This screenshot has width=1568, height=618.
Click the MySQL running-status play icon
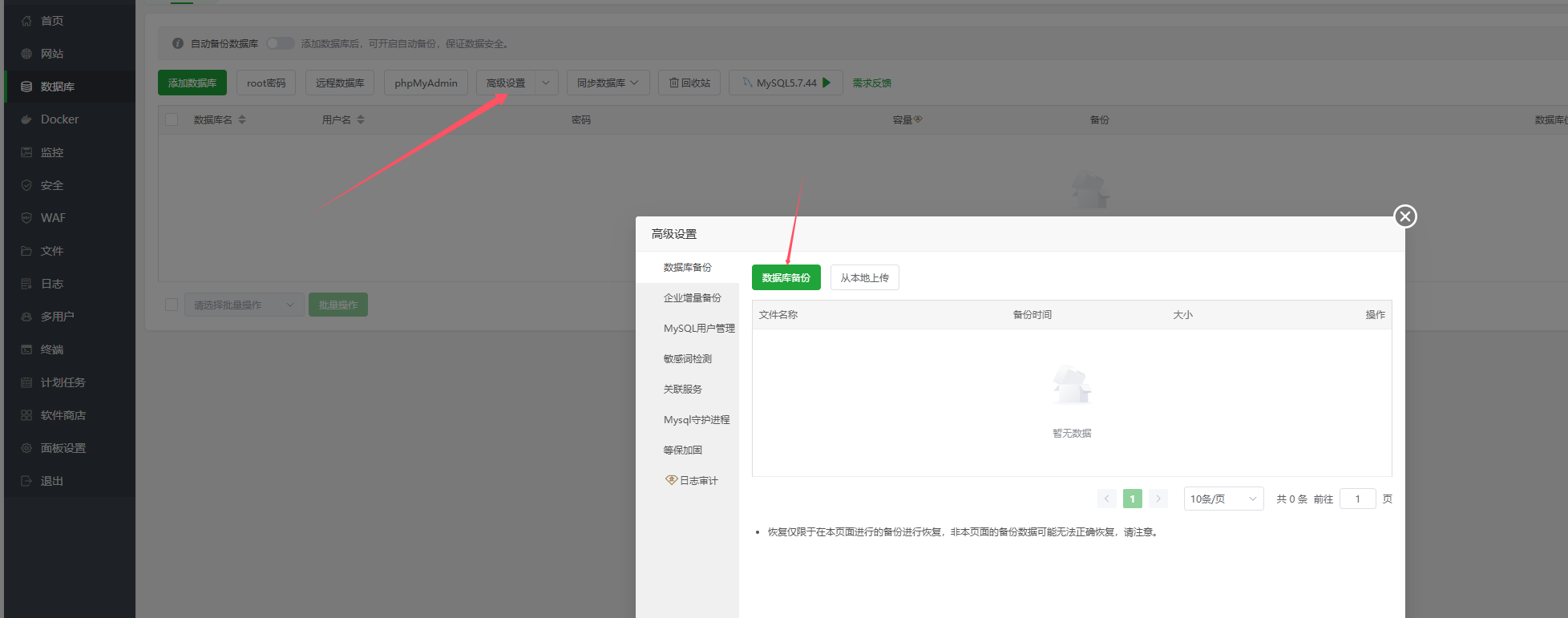826,83
